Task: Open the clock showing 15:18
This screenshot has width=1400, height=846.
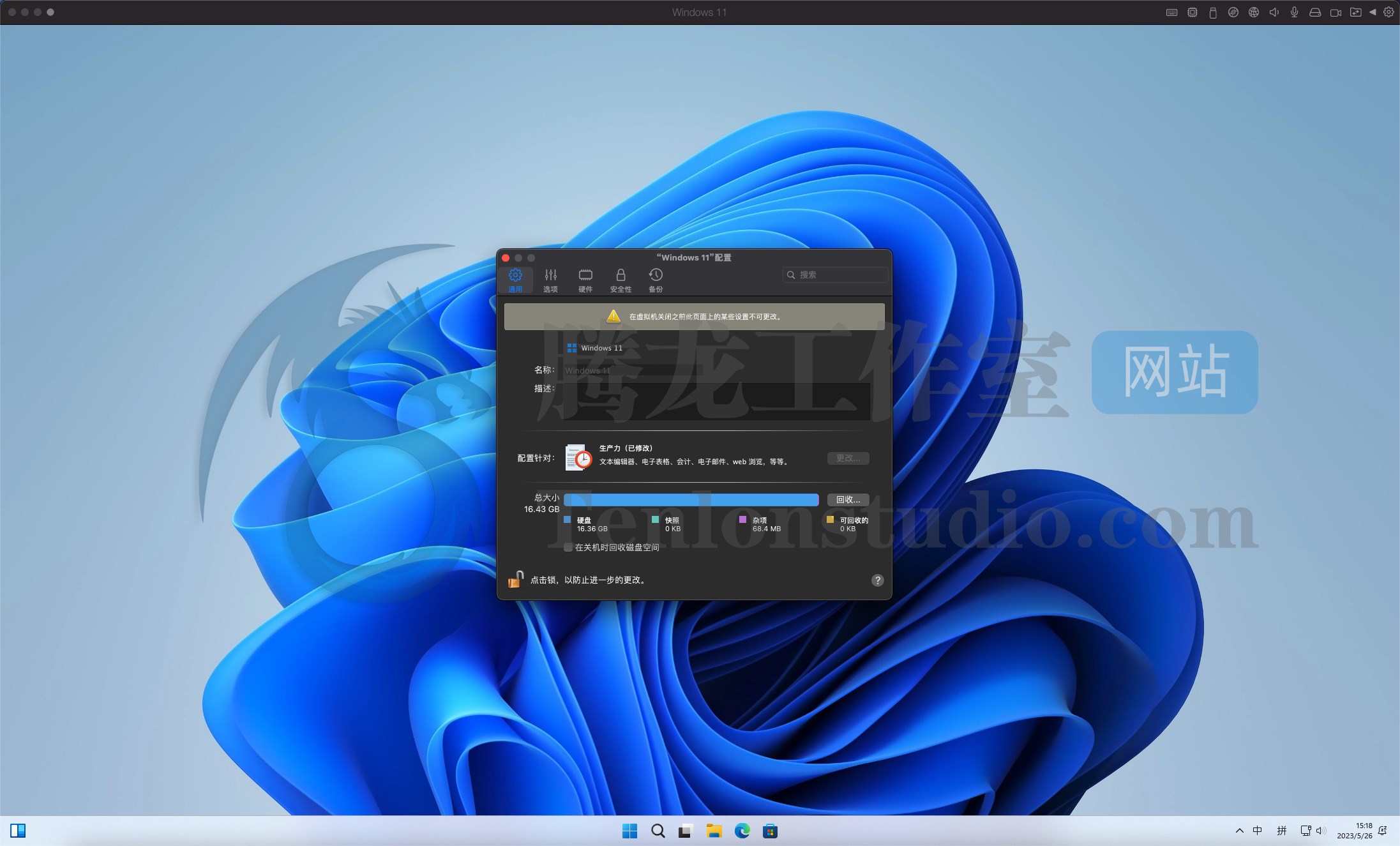Action: (x=1354, y=831)
